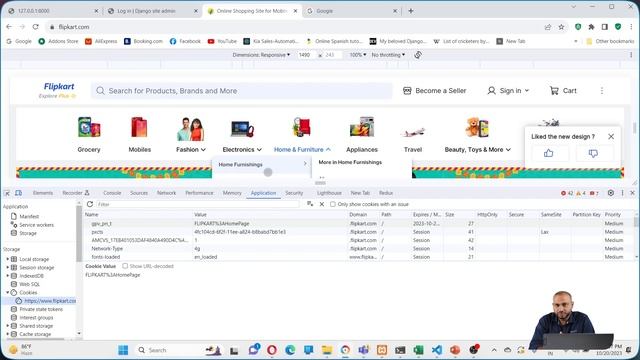The height and width of the screenshot is (360, 640).
Task: Collapse the Cookies tree node
Action: point(7,293)
